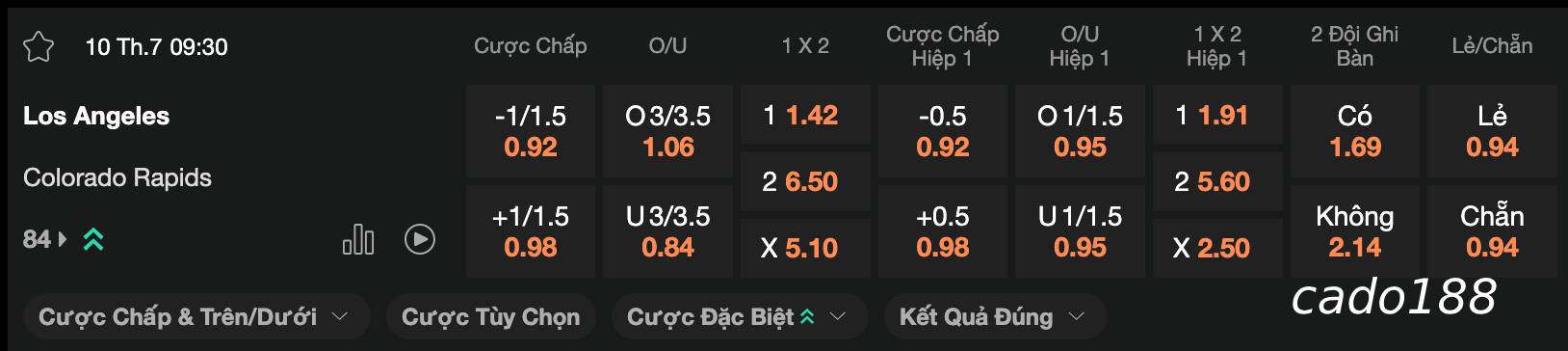
Task: Open the match statistics bar chart icon
Action: (x=358, y=239)
